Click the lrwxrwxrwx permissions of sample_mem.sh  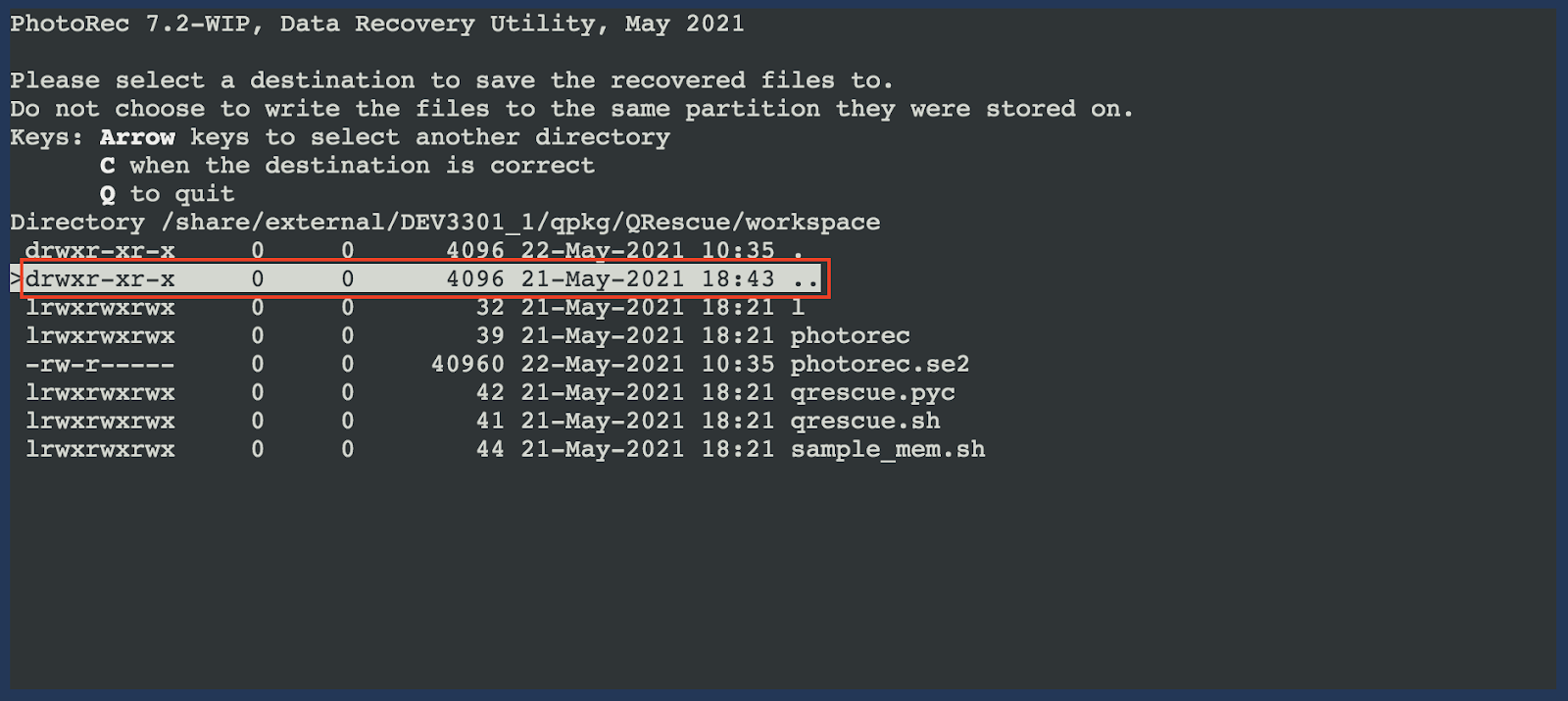tap(100, 450)
